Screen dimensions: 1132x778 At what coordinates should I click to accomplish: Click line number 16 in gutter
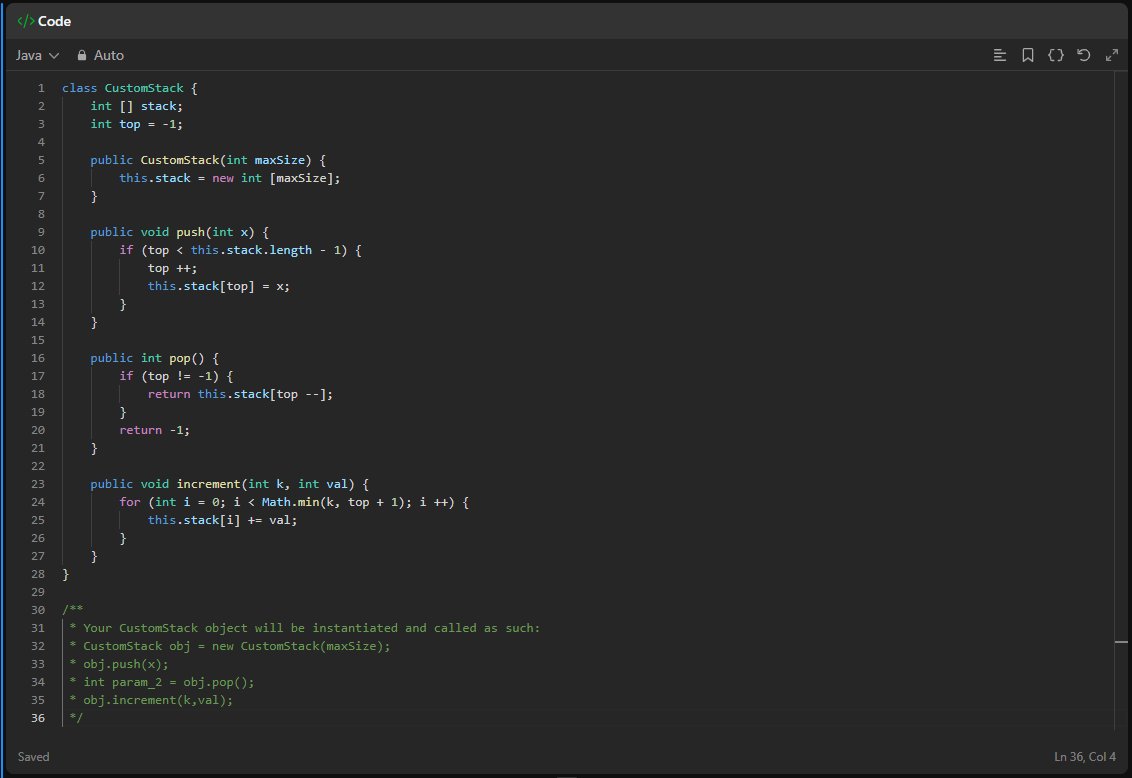click(x=38, y=358)
